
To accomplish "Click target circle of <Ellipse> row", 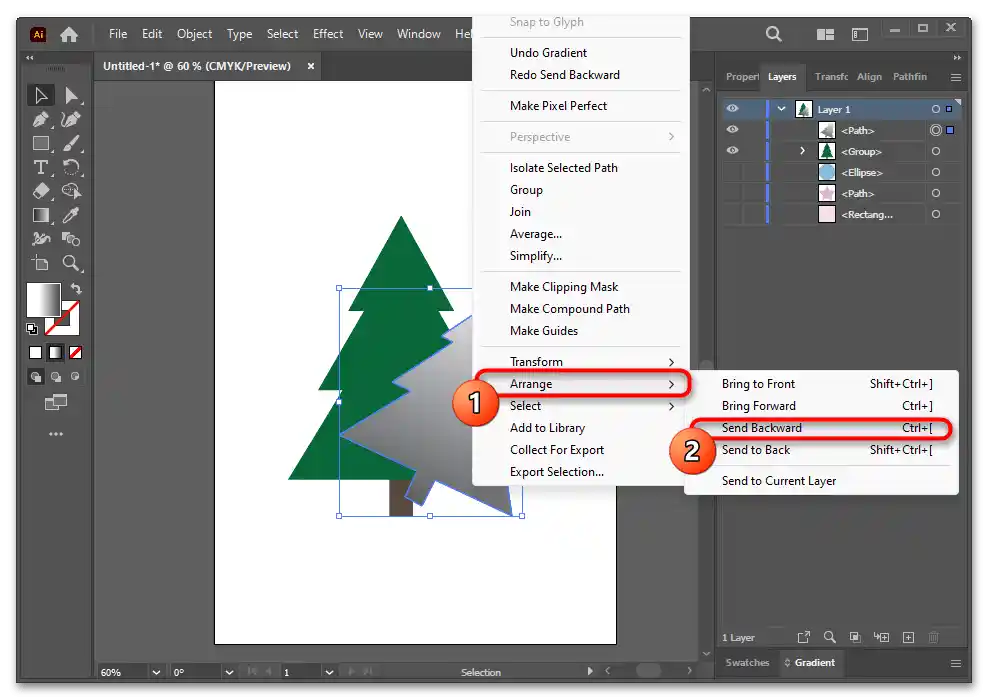I will click(x=936, y=172).
